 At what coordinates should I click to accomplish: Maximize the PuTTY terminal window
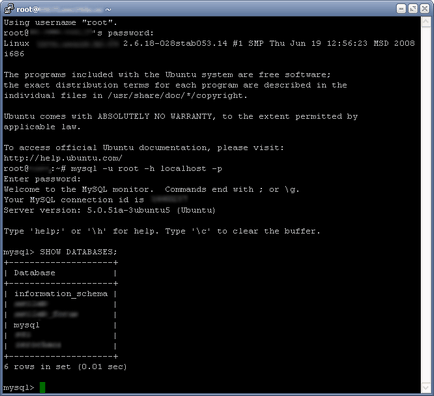coord(413,9)
